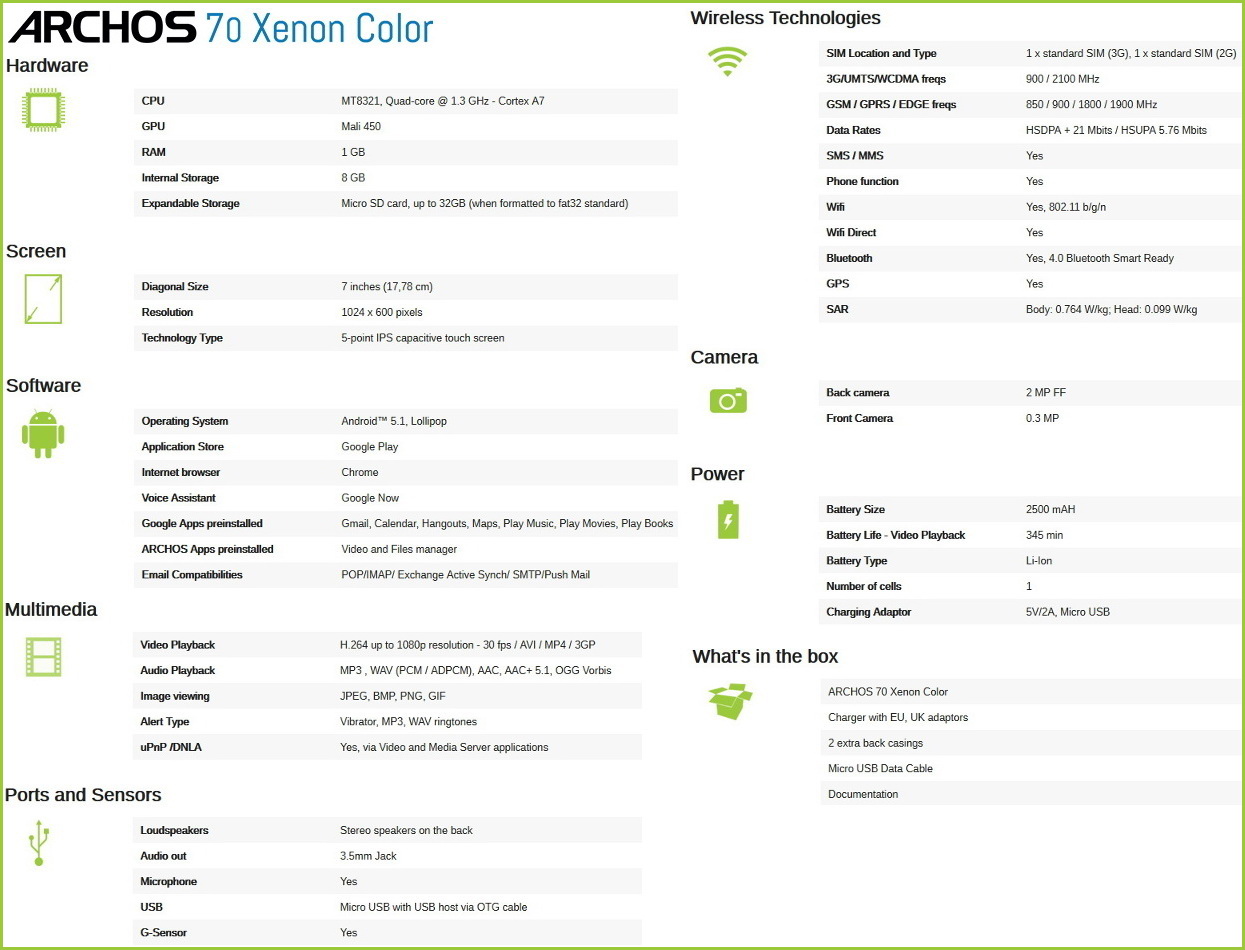Click the ARCHOS Apps preinstalled label
1245x950 pixels.
click(x=207, y=549)
